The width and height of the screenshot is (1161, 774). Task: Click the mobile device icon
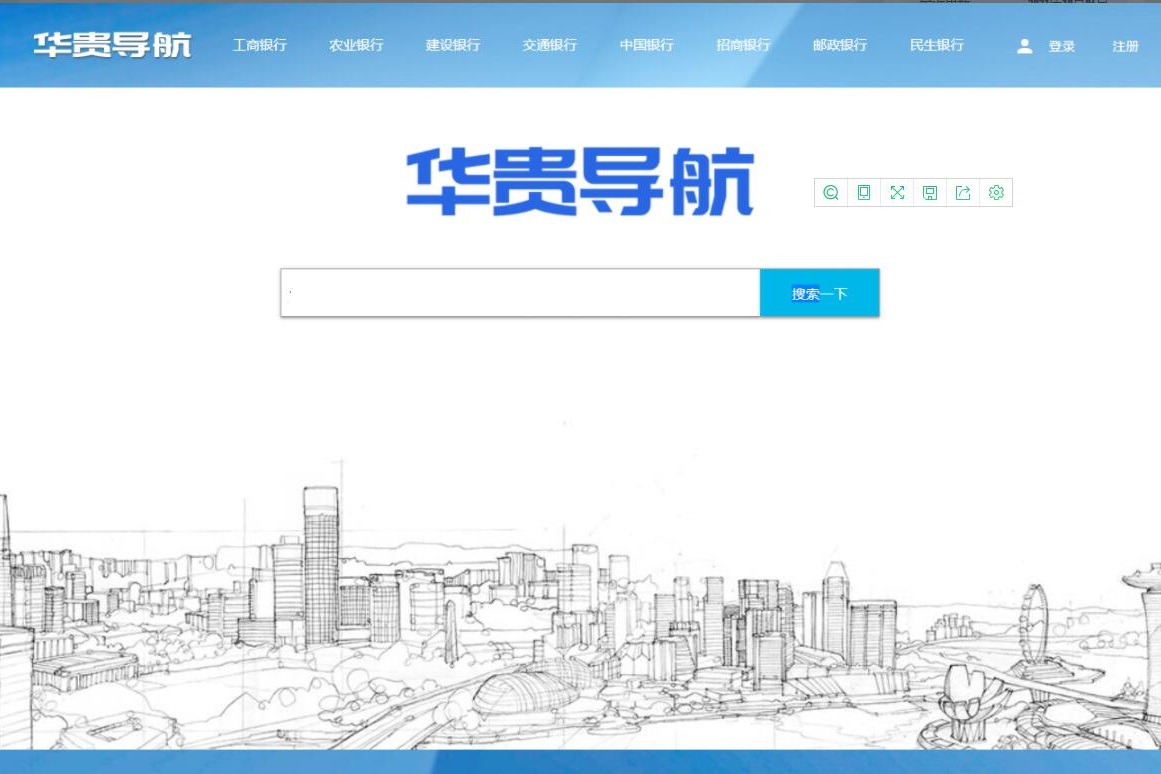point(864,192)
